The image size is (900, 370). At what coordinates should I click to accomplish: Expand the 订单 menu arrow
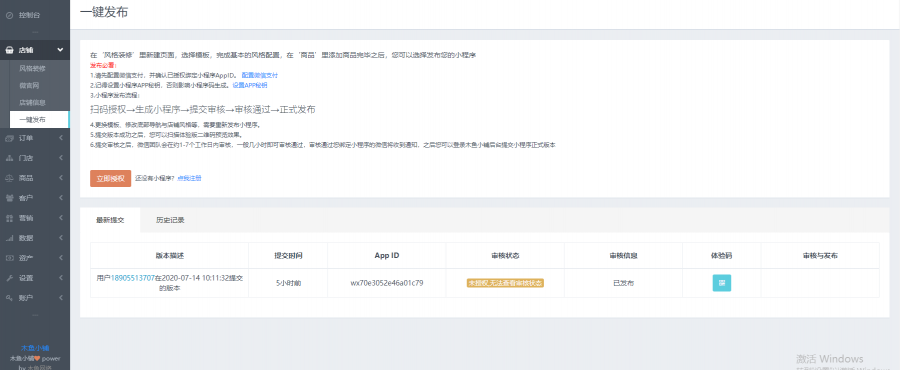61,138
